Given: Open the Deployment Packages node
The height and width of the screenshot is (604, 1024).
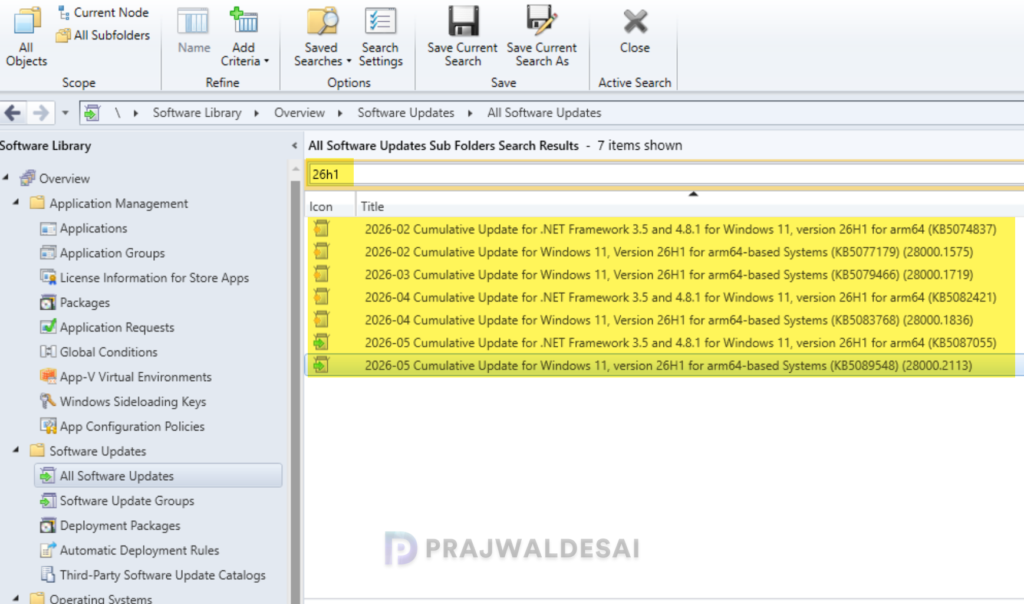Looking at the screenshot, I should [110, 526].
